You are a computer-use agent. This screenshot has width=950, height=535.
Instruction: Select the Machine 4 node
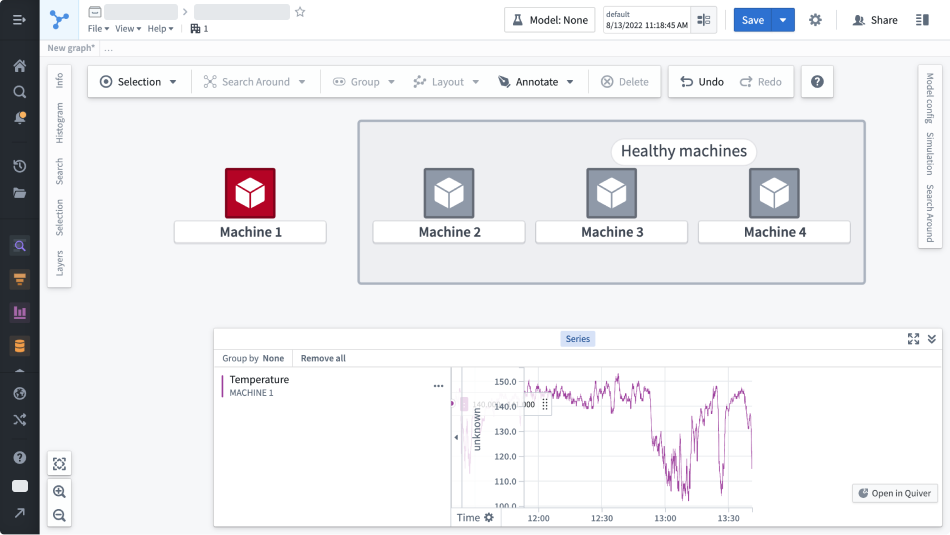[x=774, y=193]
